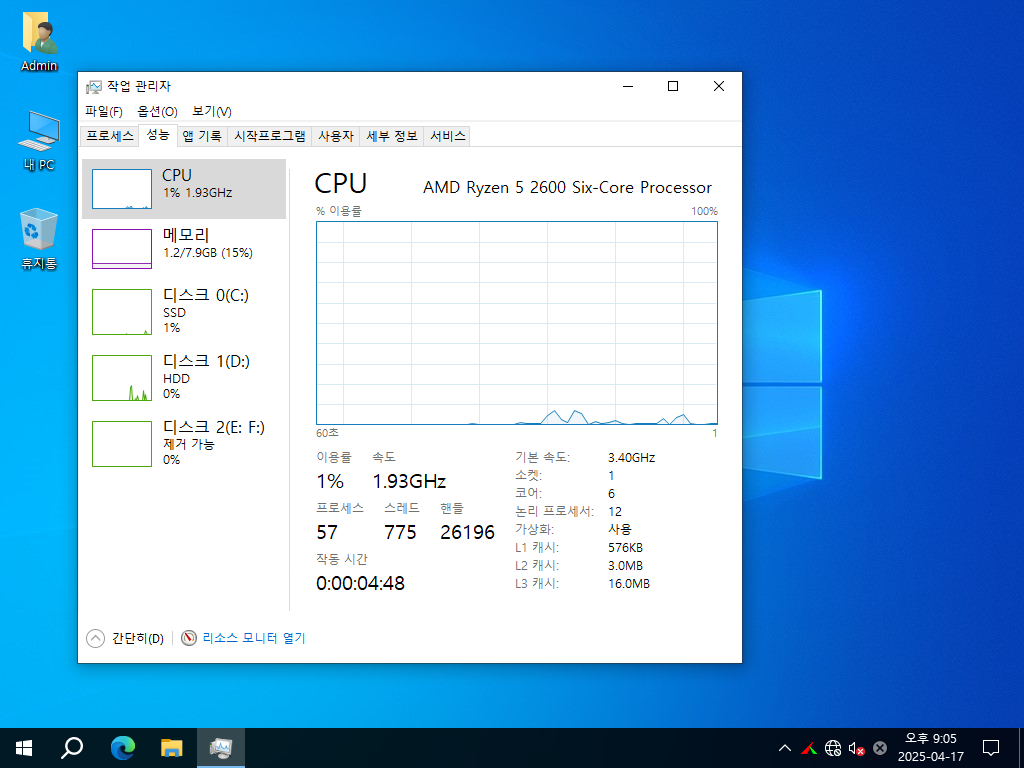Viewport: 1024px width, 768px height.
Task: Click the 핸들 value 26196
Action: pyautogui.click(x=468, y=532)
